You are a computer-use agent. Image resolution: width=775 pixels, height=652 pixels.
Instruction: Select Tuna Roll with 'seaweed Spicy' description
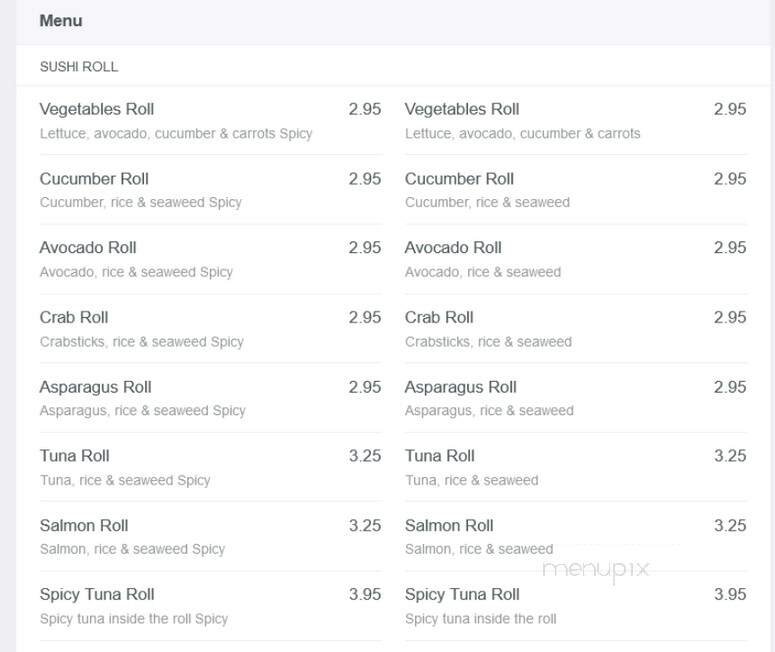click(x=75, y=456)
